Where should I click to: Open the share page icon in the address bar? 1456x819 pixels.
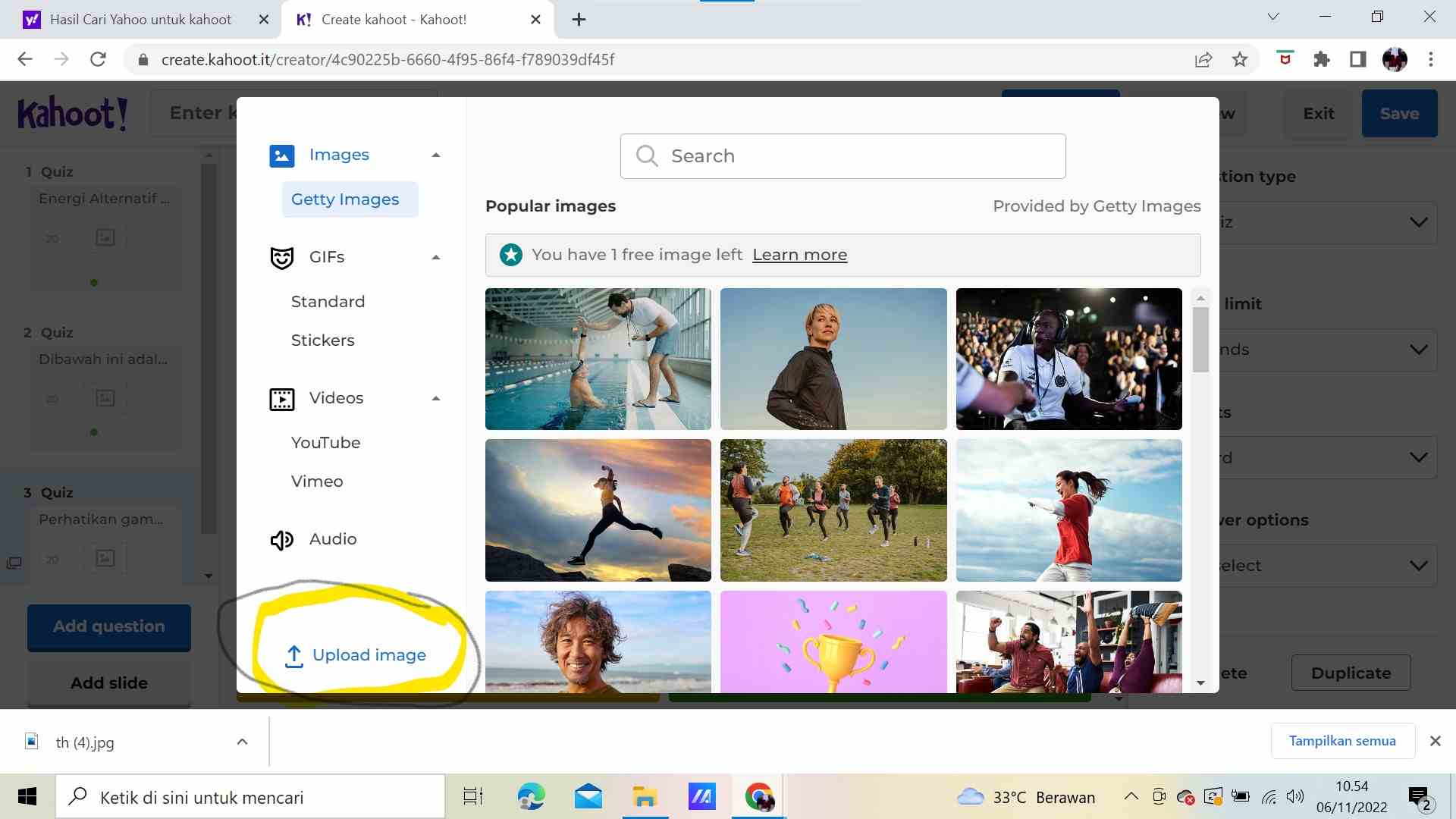pyautogui.click(x=1203, y=59)
